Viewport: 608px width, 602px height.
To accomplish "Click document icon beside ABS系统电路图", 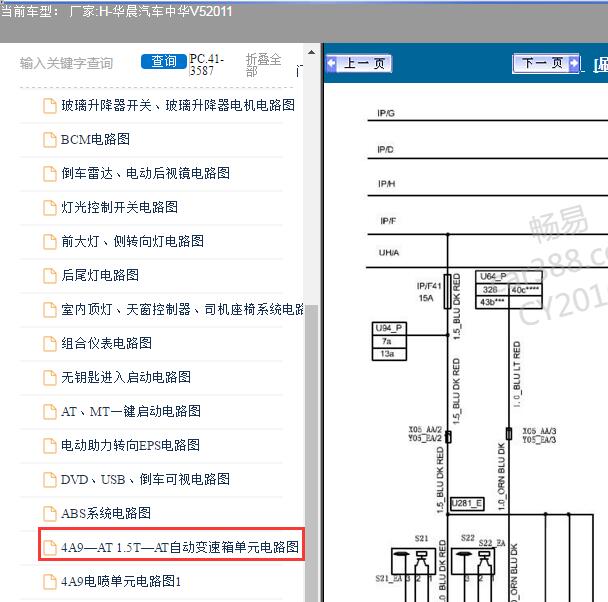I will (50, 514).
